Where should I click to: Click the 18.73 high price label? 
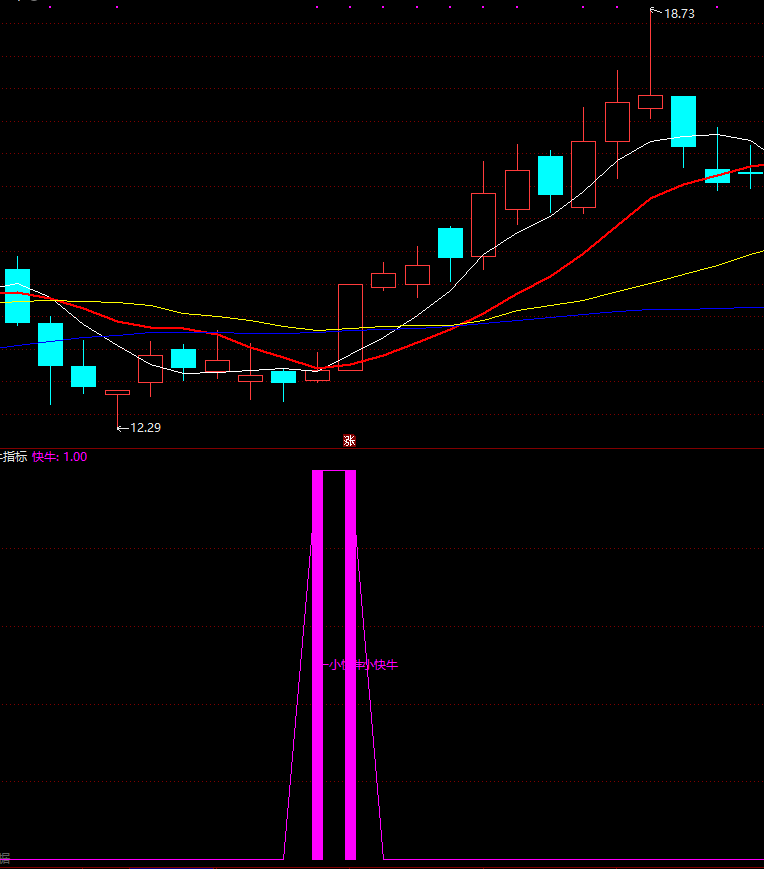679,14
